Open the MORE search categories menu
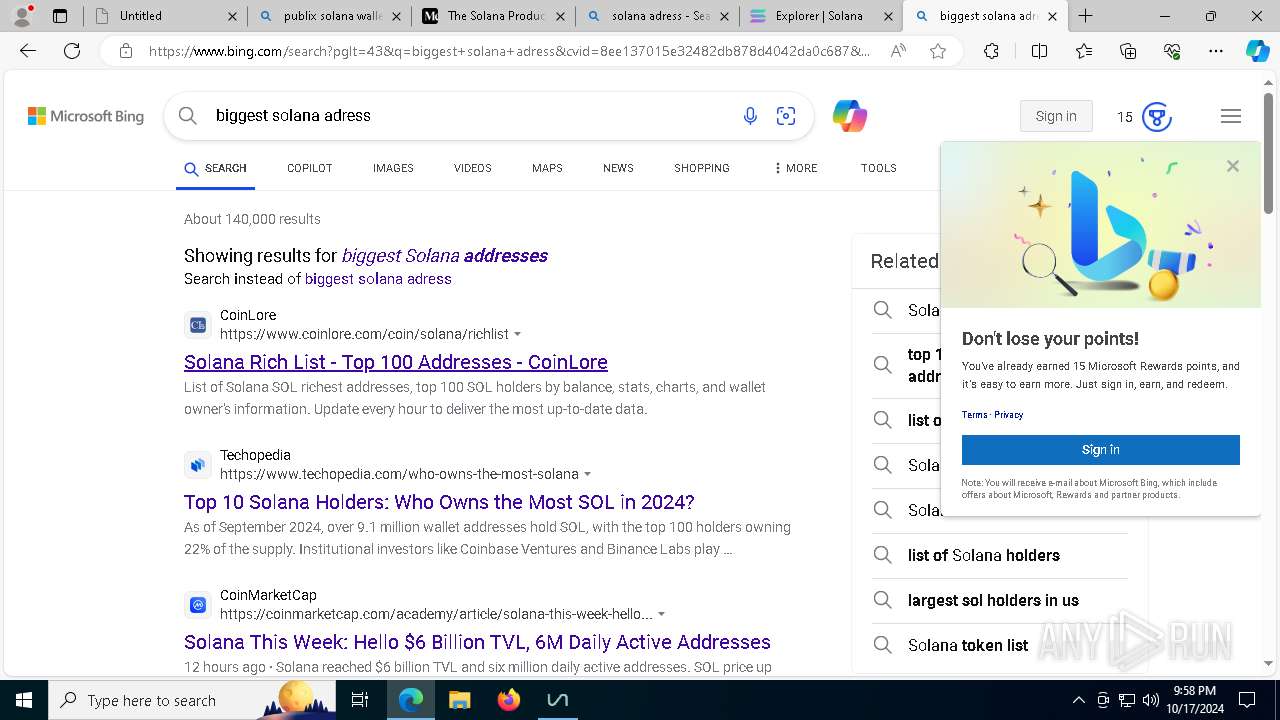This screenshot has width=1280, height=720. (795, 168)
